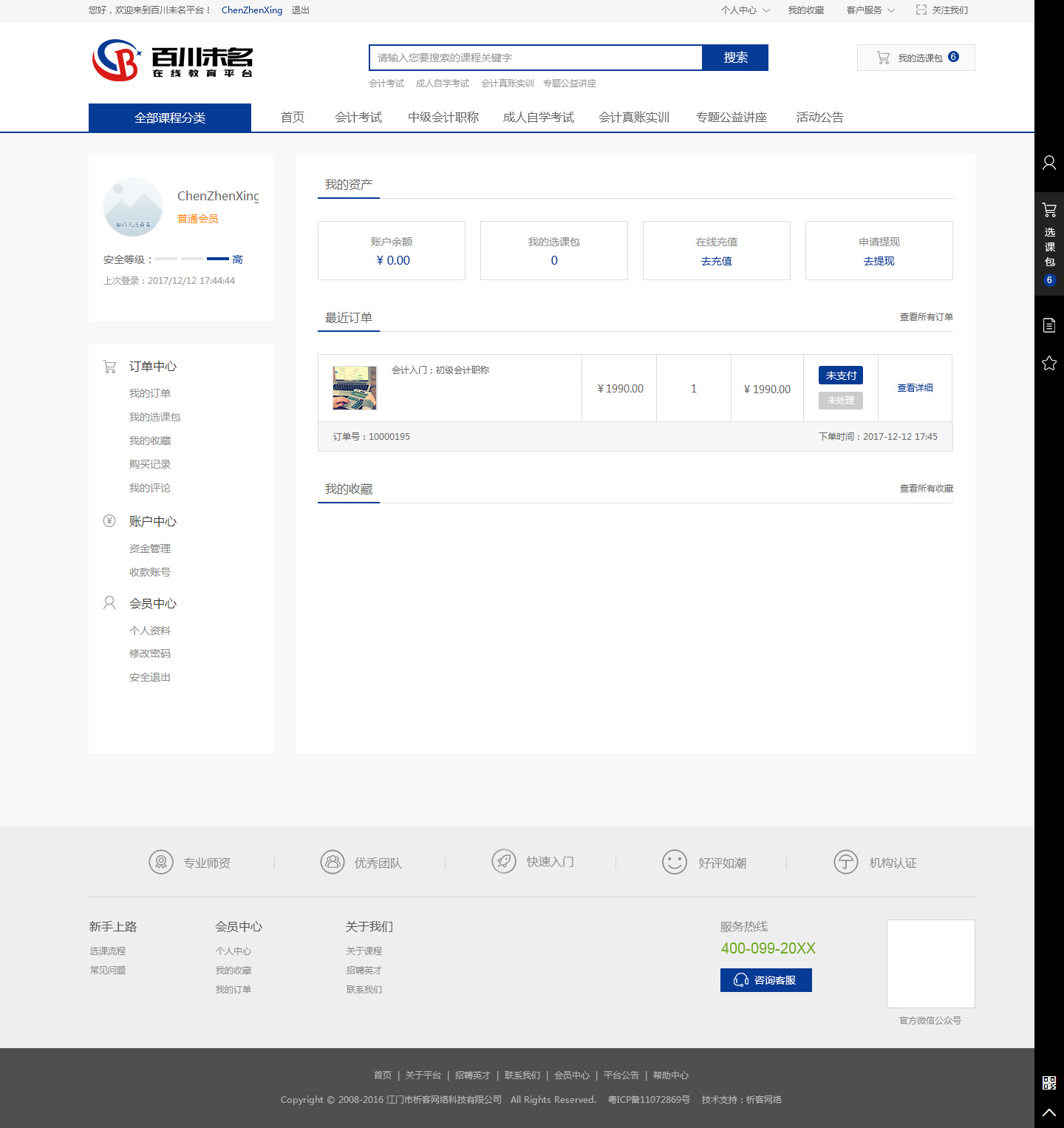Viewport: 1064px width, 1128px height.
Task: Open 修改密码 in the left sidebar
Action: coord(150,653)
